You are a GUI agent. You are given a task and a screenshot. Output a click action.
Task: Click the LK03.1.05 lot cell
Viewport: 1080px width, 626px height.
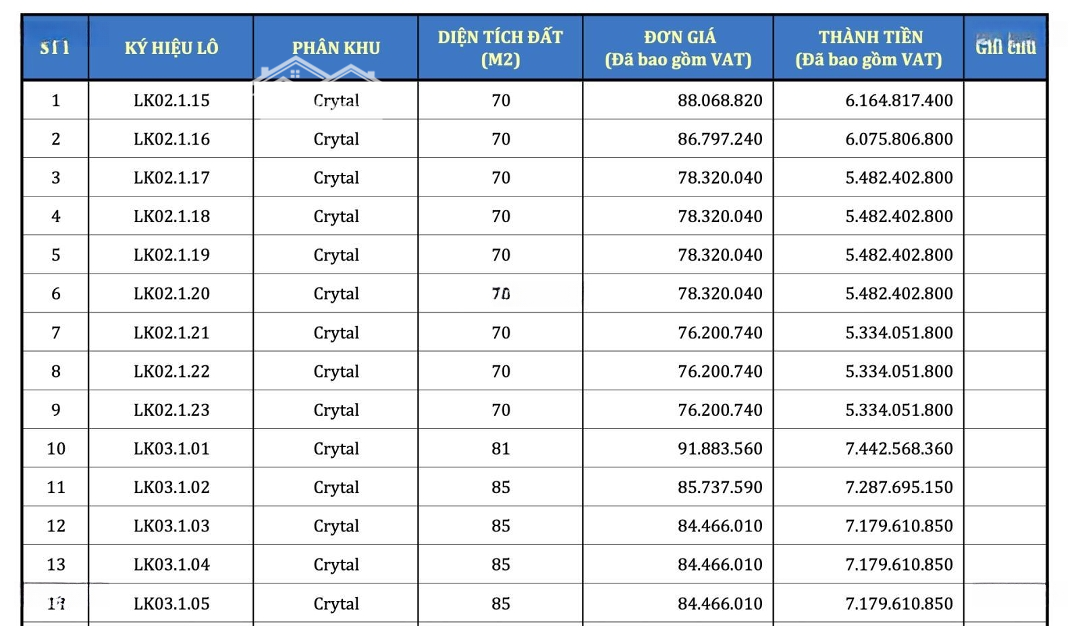171,603
